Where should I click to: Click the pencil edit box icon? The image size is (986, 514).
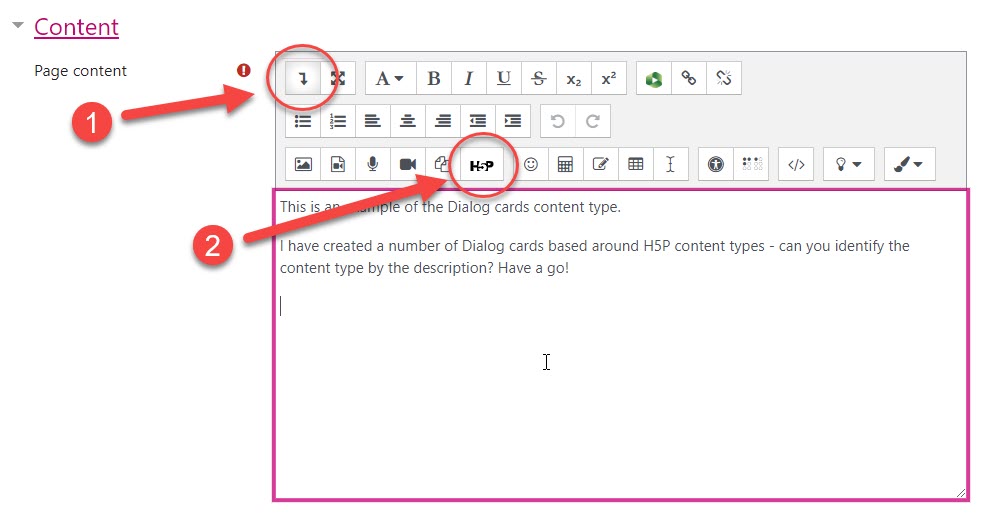pos(601,164)
